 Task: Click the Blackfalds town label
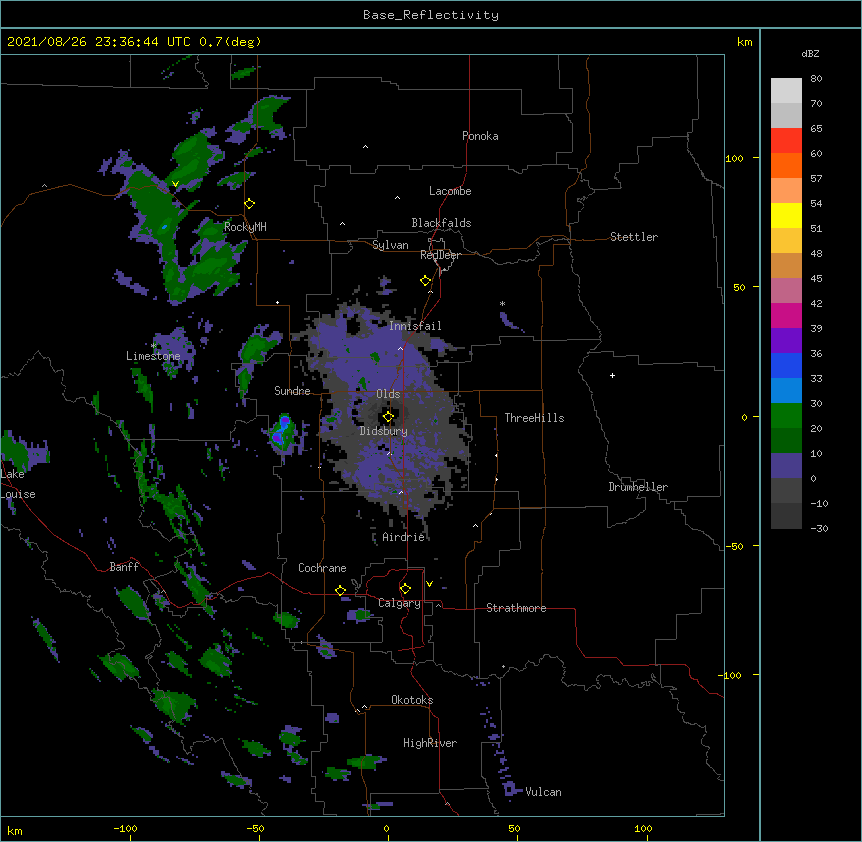pyautogui.click(x=441, y=223)
